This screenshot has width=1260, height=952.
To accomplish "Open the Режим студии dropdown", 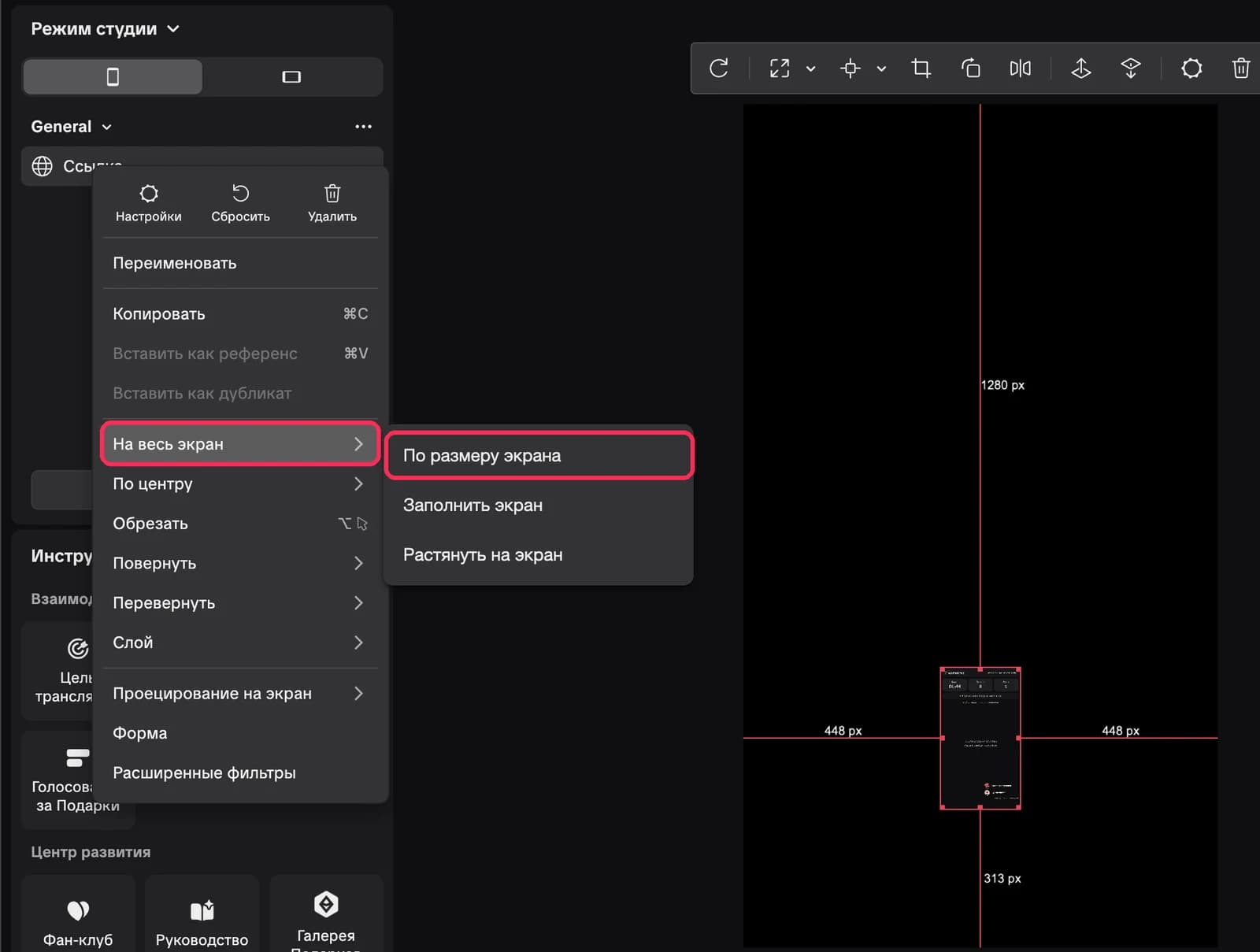I will click(106, 29).
